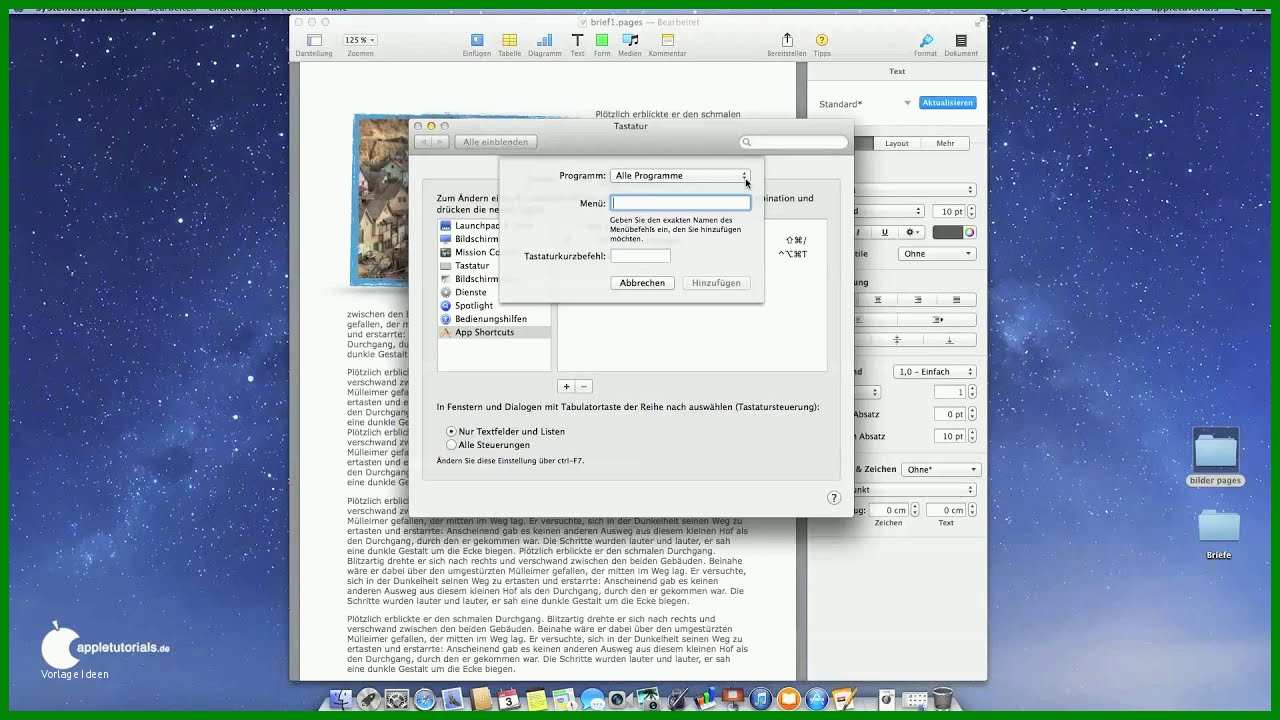Open the Programm 'Alle Programme' dropdown
1280x720 pixels.
point(680,175)
